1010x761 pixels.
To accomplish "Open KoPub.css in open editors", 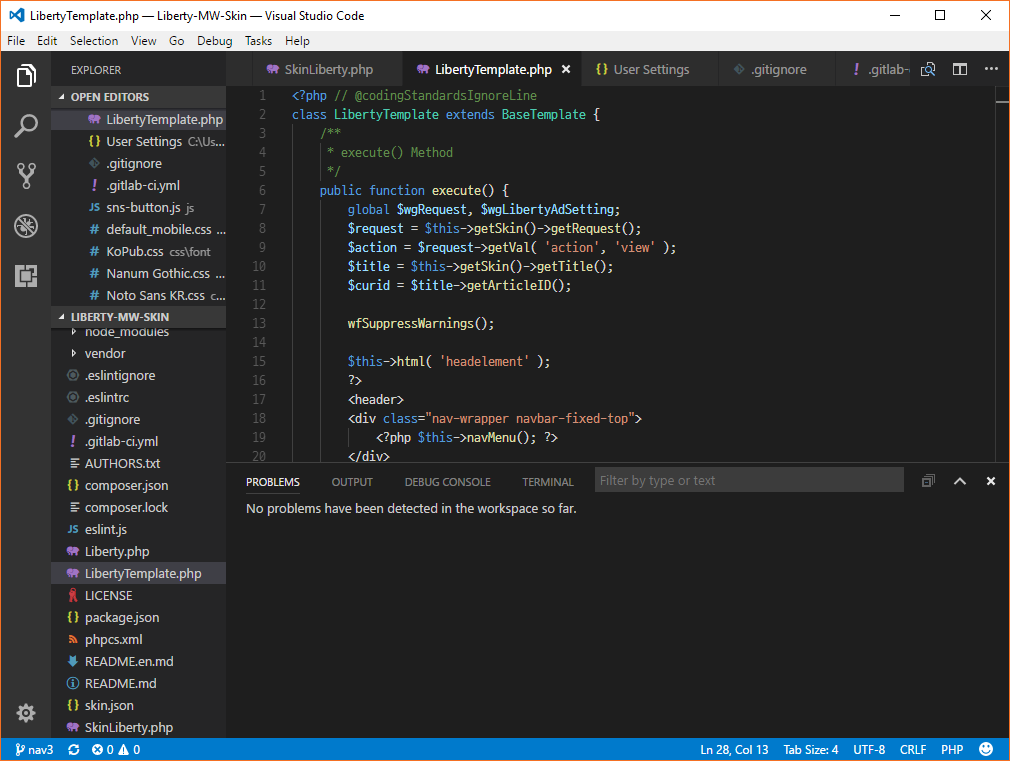I will coord(138,251).
